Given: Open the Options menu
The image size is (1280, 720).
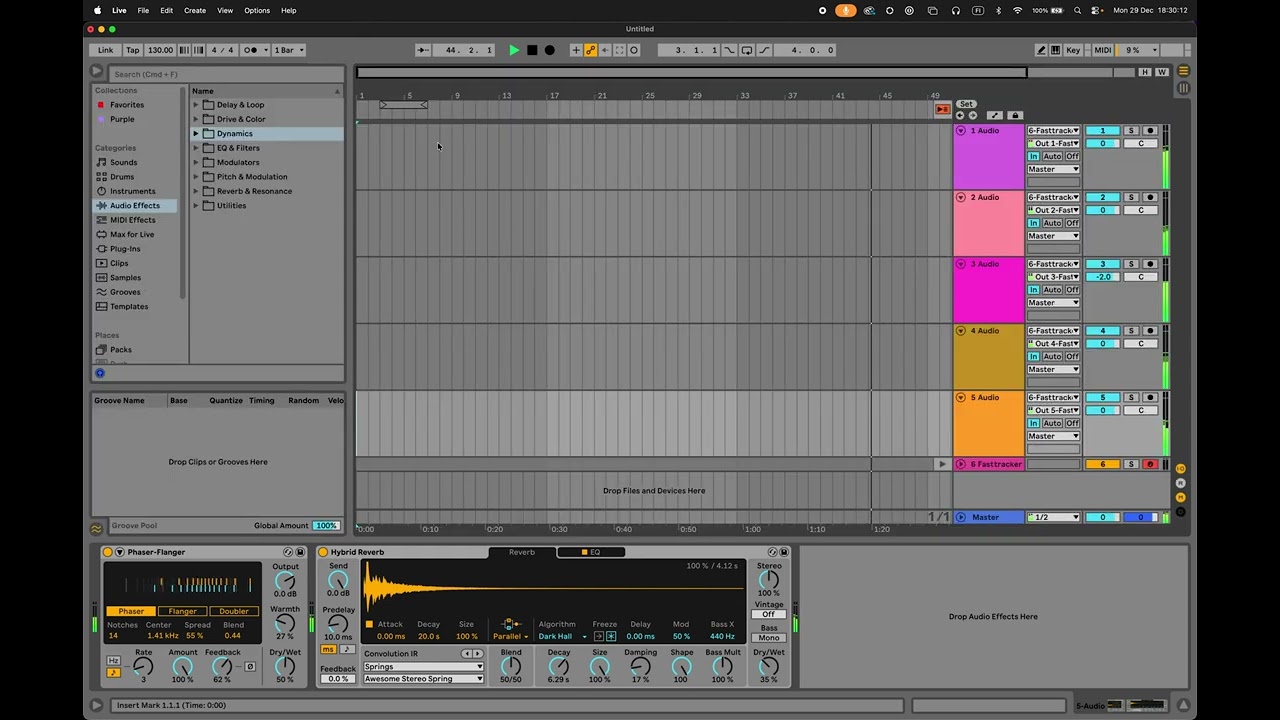Looking at the screenshot, I should [x=257, y=10].
